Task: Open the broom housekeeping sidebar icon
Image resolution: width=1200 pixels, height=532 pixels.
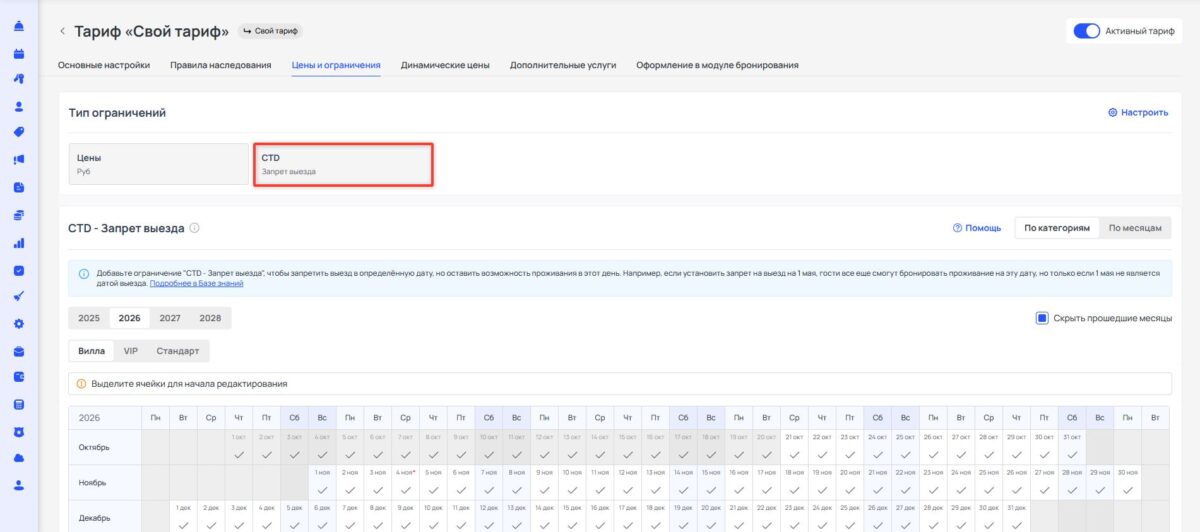Action: pos(19,296)
